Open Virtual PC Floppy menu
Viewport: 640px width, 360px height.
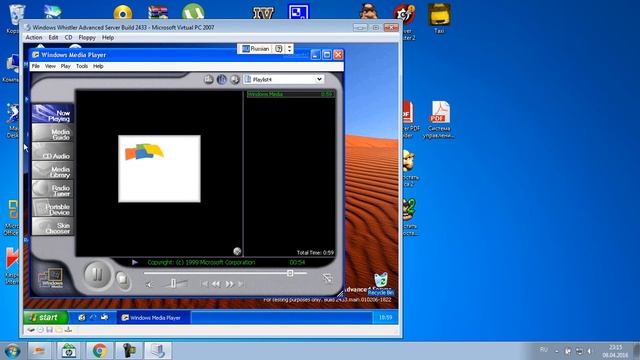pyautogui.click(x=87, y=38)
